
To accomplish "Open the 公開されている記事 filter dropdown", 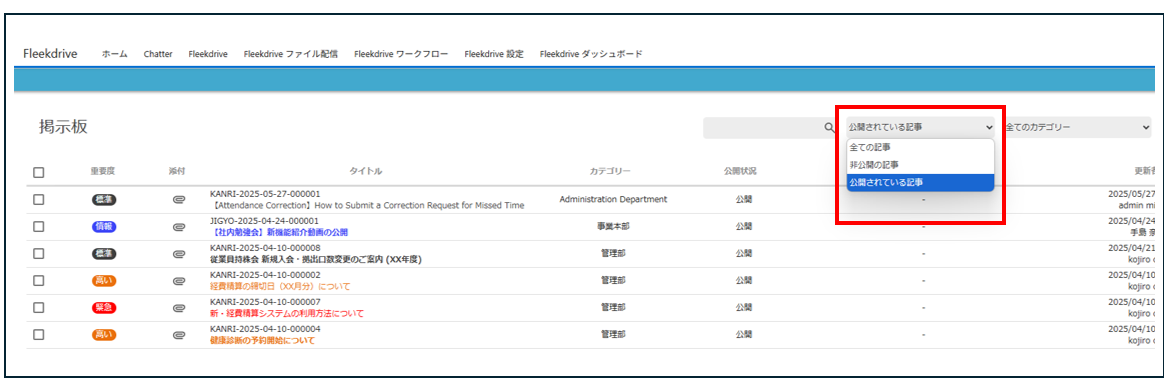I will click(x=921, y=127).
